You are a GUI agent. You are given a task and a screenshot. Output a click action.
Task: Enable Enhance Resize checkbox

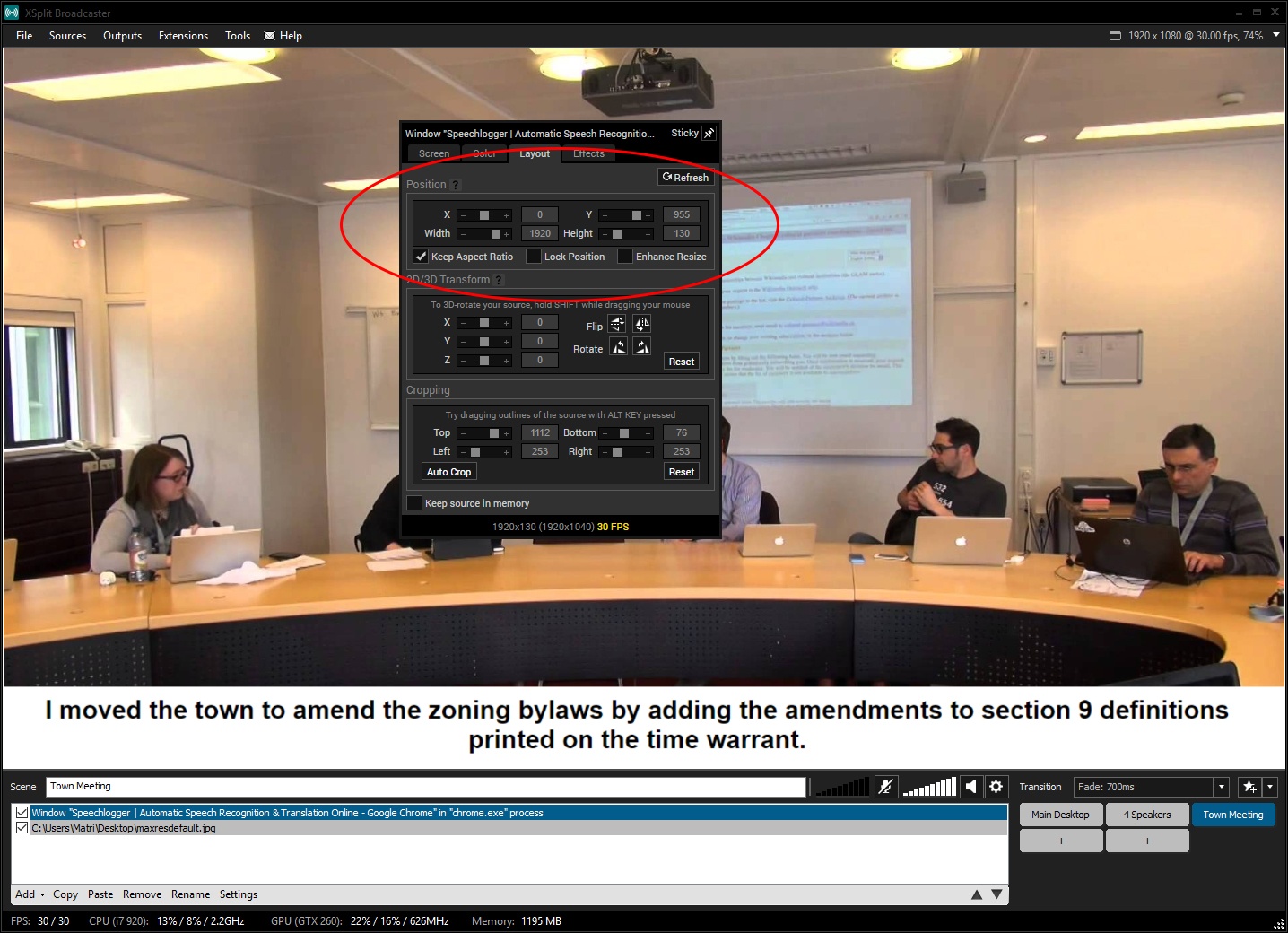pos(625,256)
